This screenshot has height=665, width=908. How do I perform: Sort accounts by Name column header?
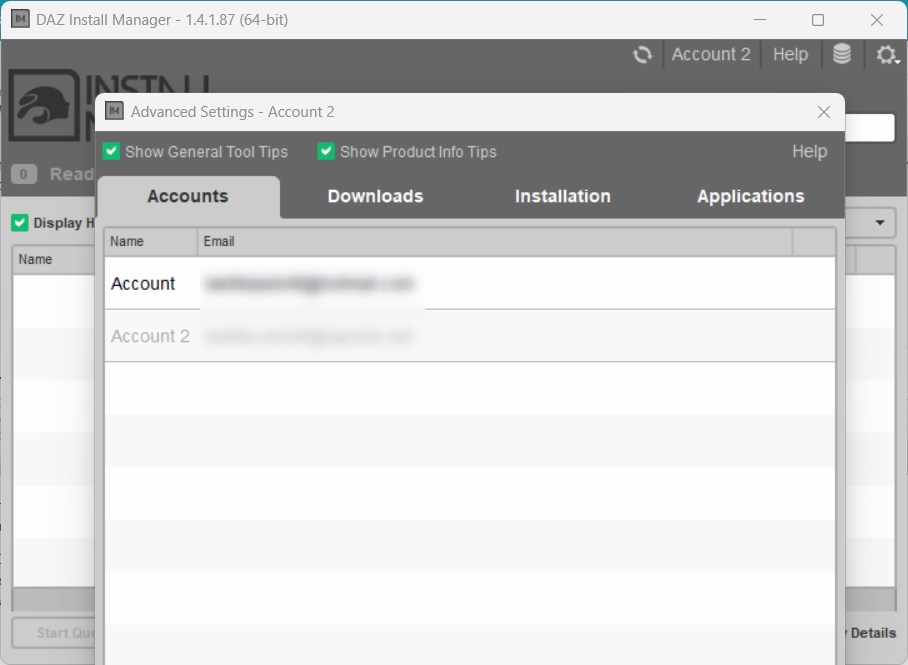tap(151, 242)
